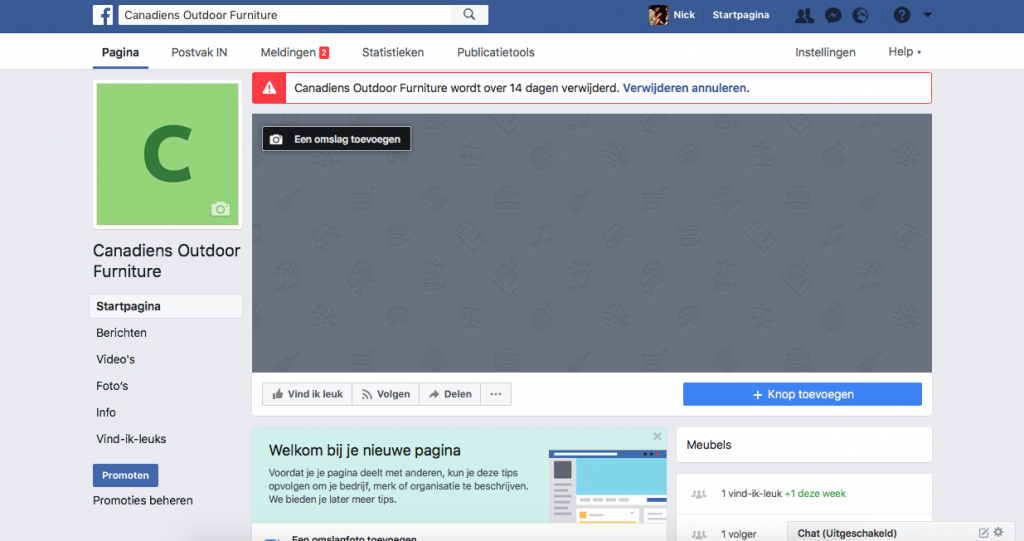Switch to the Pagina tab
Viewport: 1024px width, 541px height.
[x=120, y=52]
